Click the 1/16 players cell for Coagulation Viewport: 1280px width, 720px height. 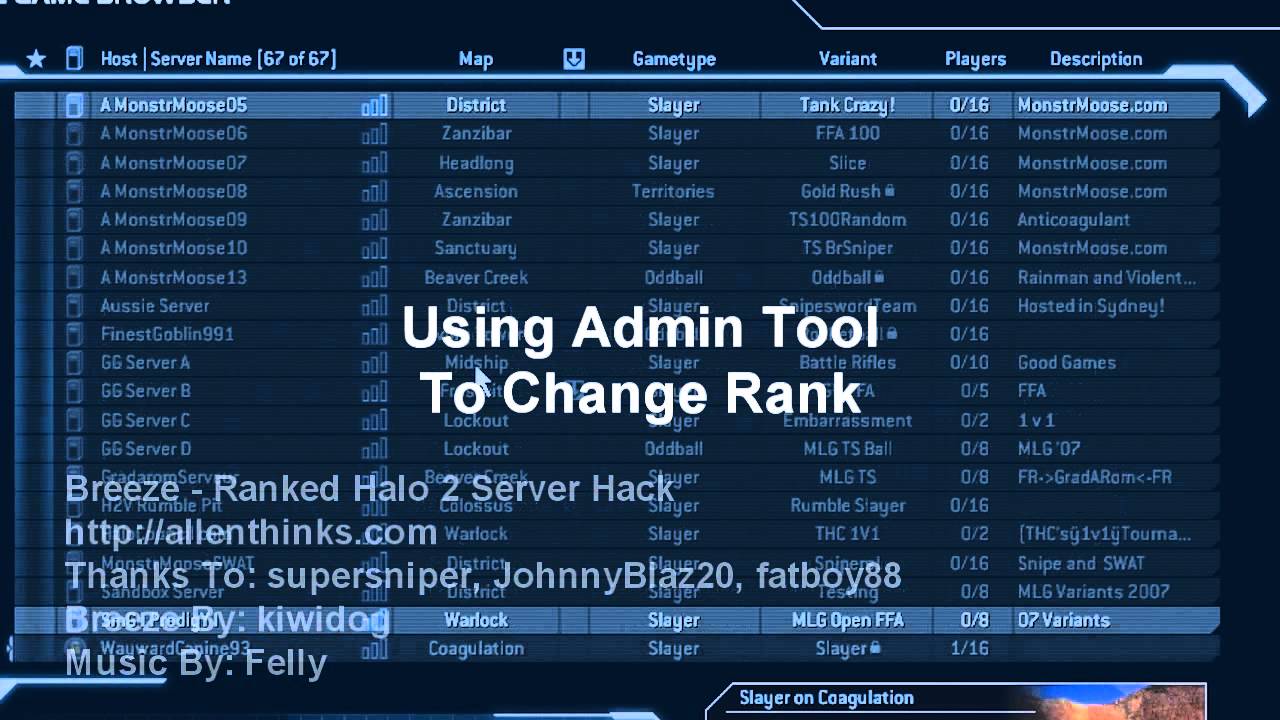(969, 649)
